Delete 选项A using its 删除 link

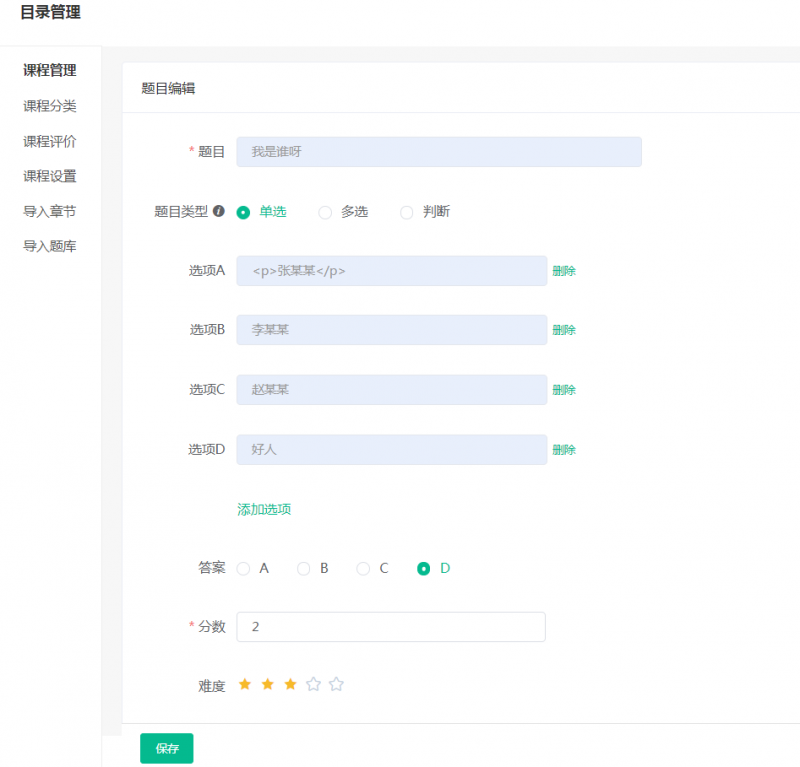point(564,271)
